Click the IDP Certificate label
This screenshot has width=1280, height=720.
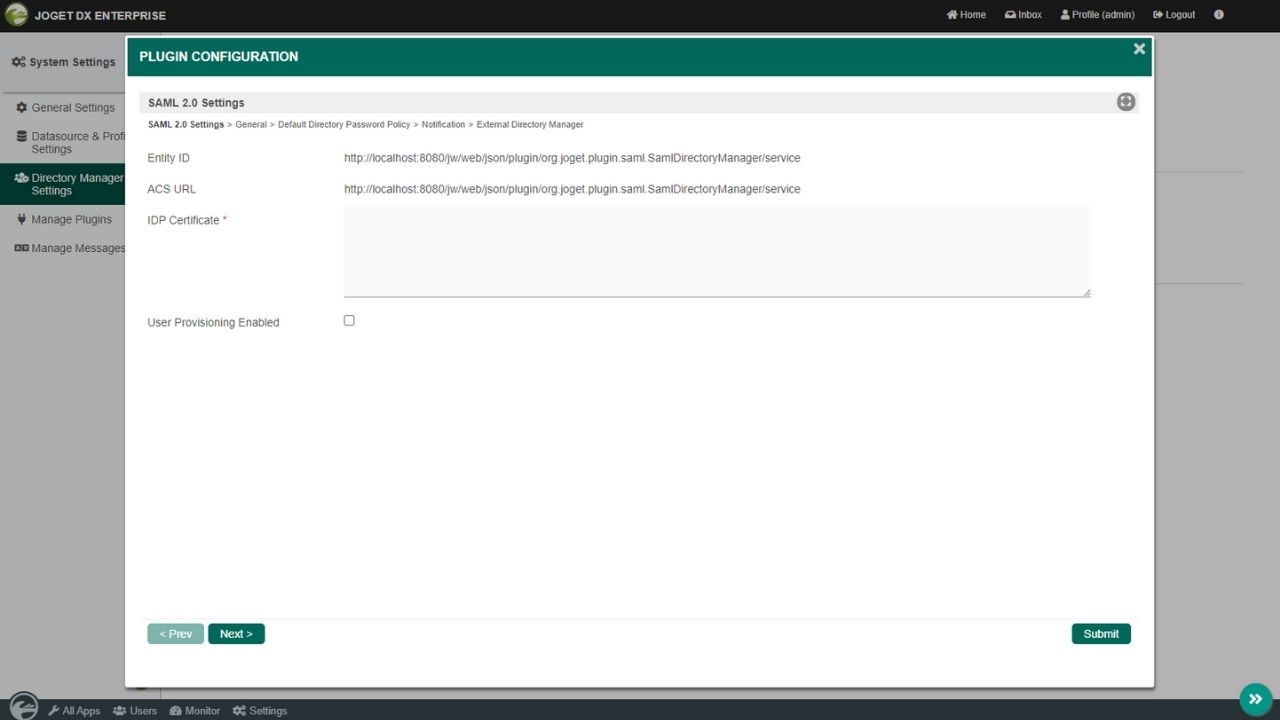(x=183, y=220)
